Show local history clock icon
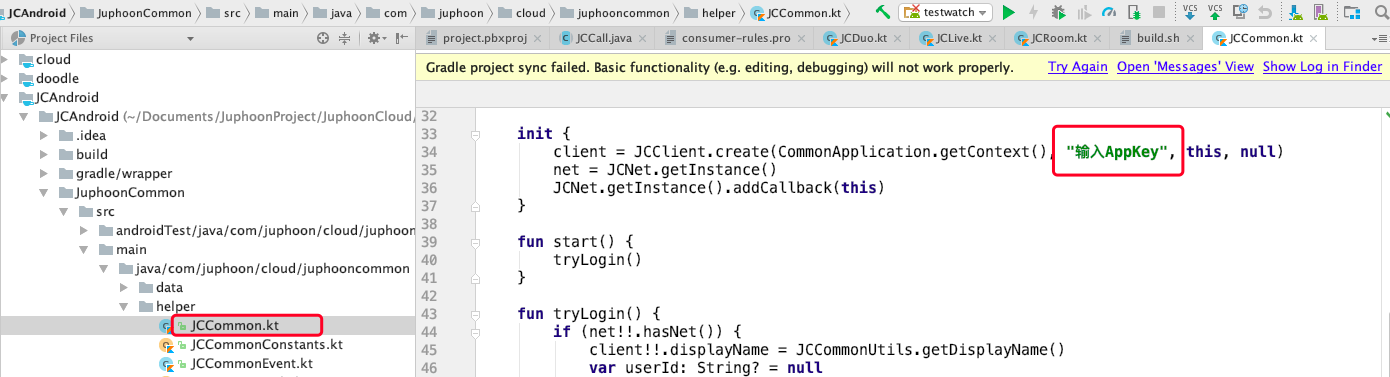 coord(1240,12)
